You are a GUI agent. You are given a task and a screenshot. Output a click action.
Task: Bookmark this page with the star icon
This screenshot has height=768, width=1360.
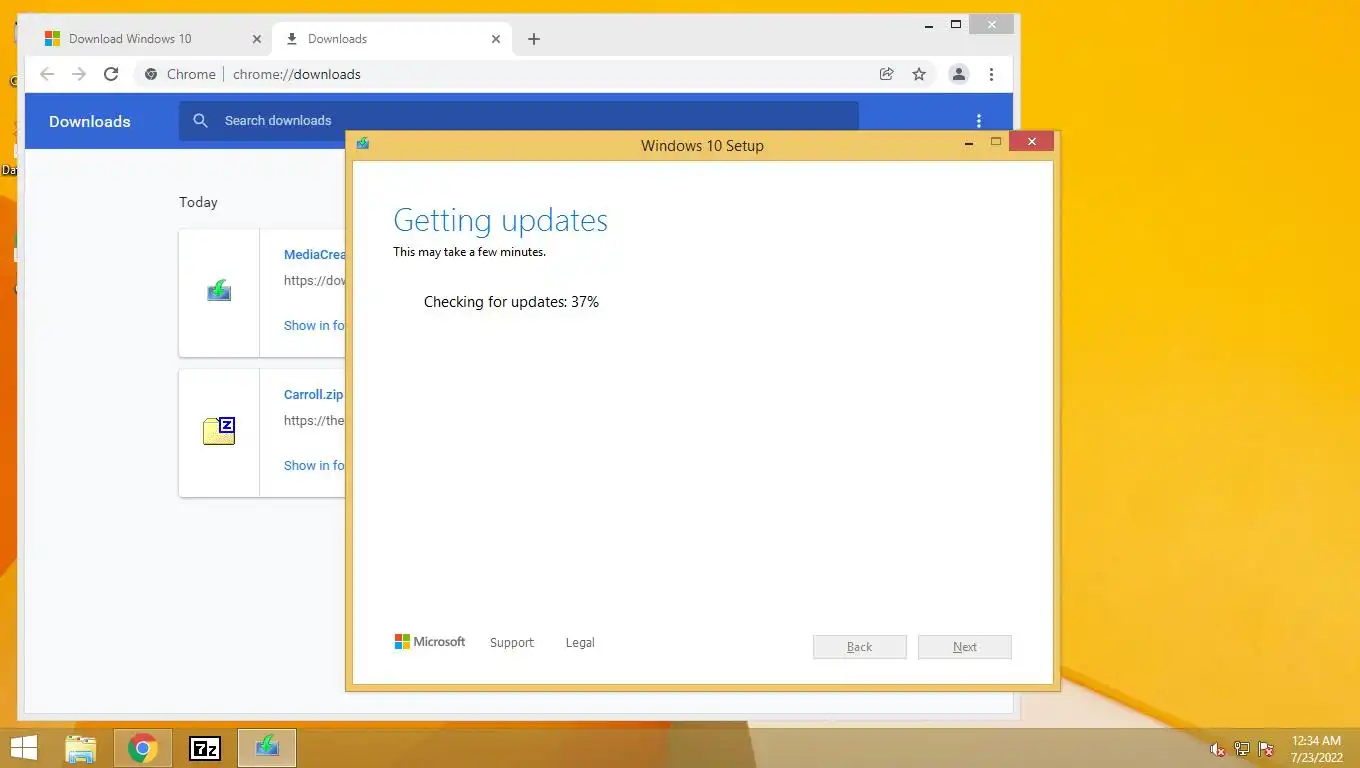point(919,74)
